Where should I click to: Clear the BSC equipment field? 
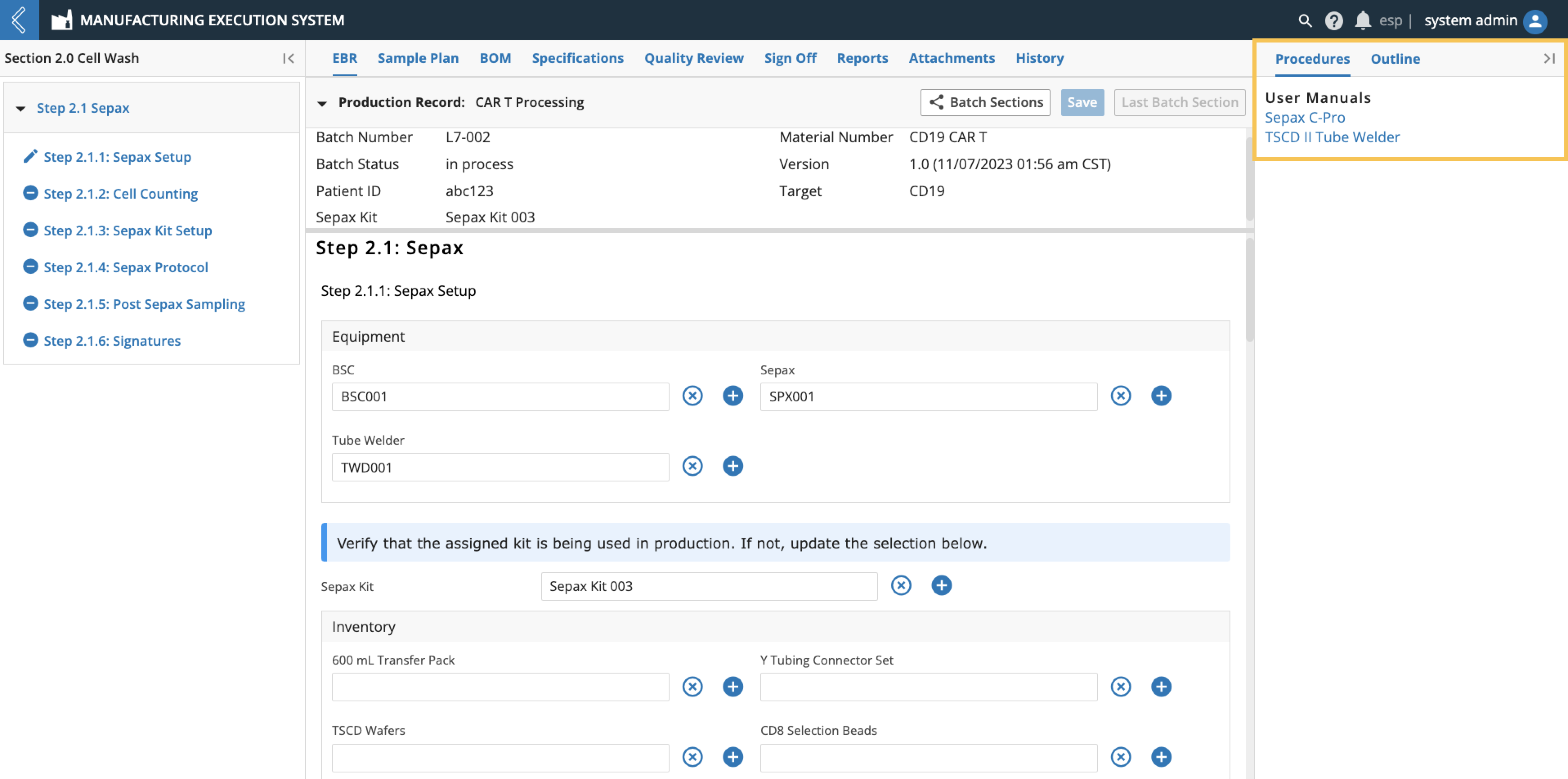coord(692,396)
